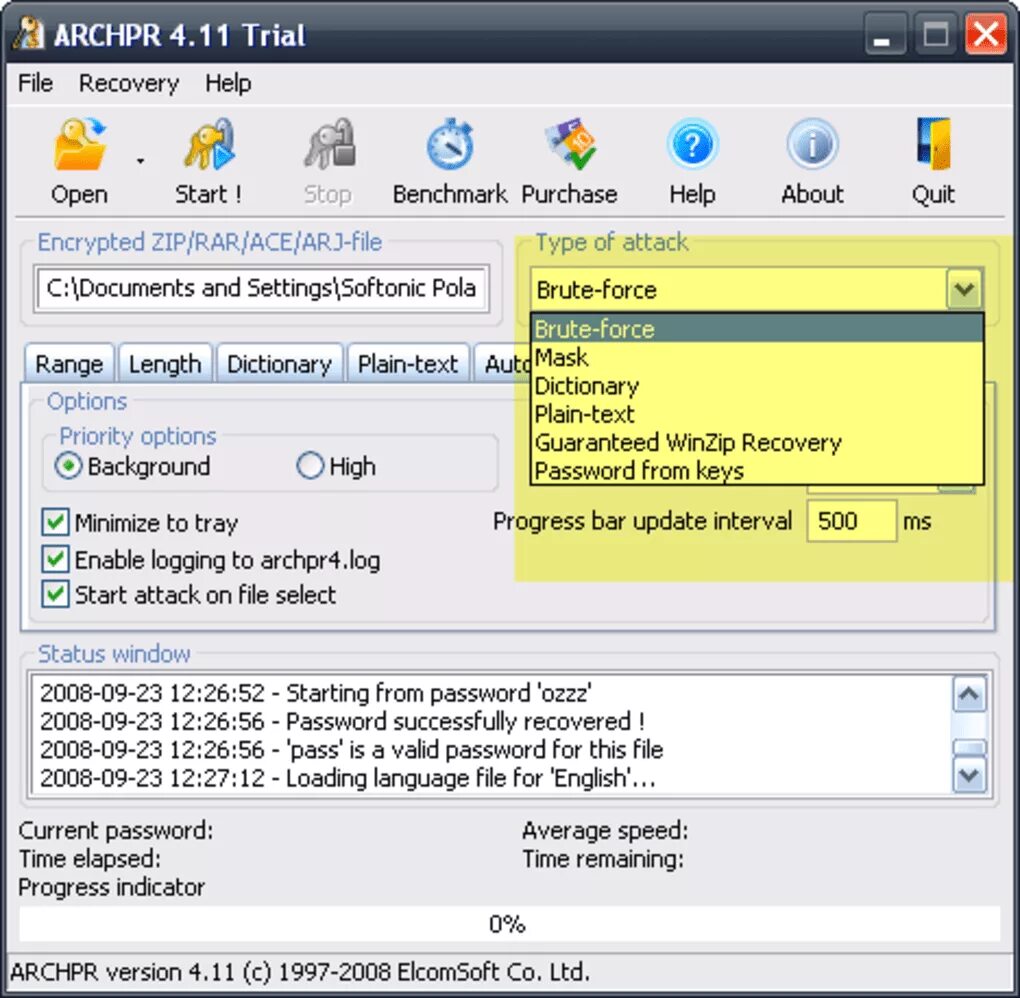1020x998 pixels.
Task: Open an encrypted archive file
Action: pyautogui.click(x=79, y=161)
